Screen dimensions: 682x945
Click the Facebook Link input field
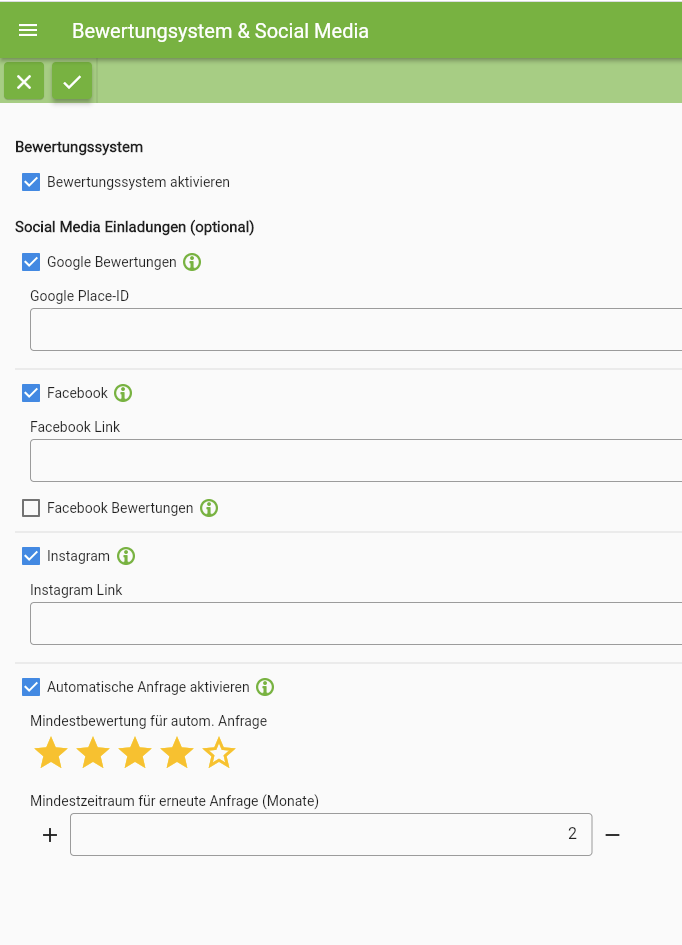point(356,460)
